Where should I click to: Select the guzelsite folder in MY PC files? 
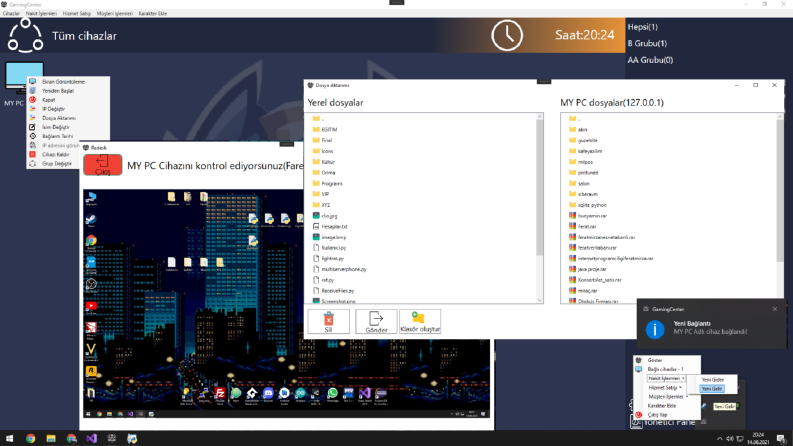click(587, 140)
